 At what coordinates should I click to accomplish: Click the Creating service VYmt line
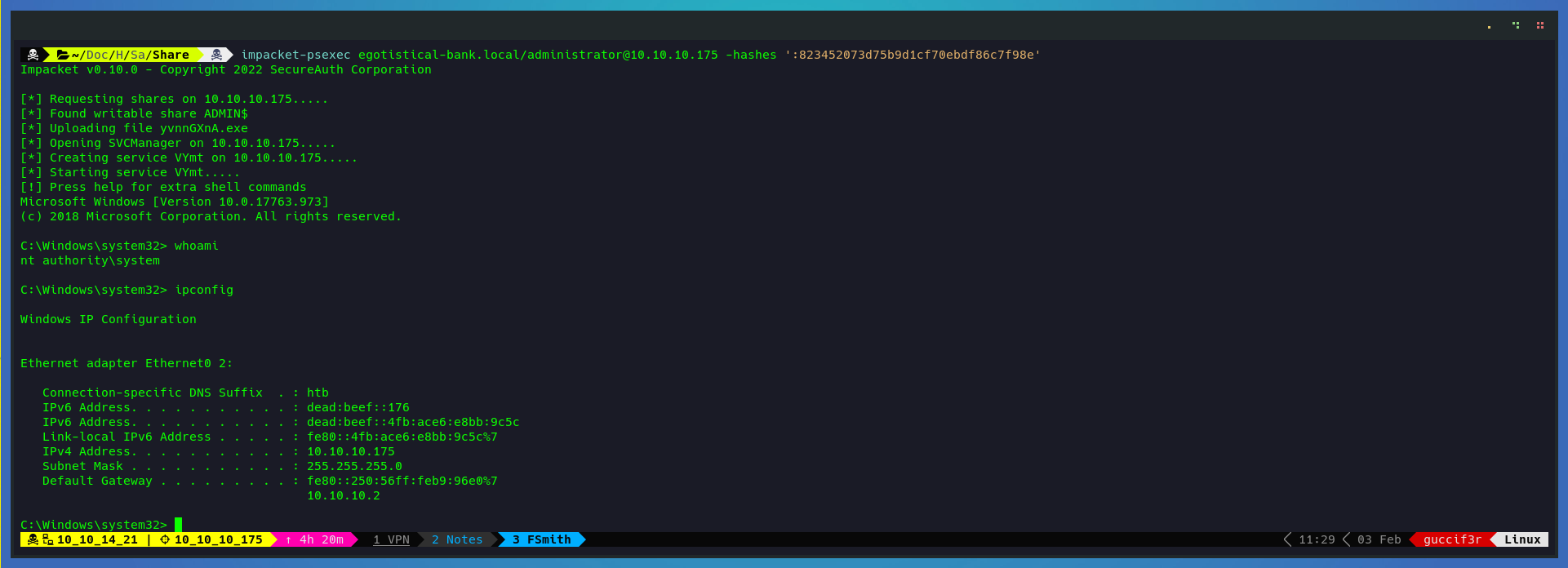tap(189, 158)
